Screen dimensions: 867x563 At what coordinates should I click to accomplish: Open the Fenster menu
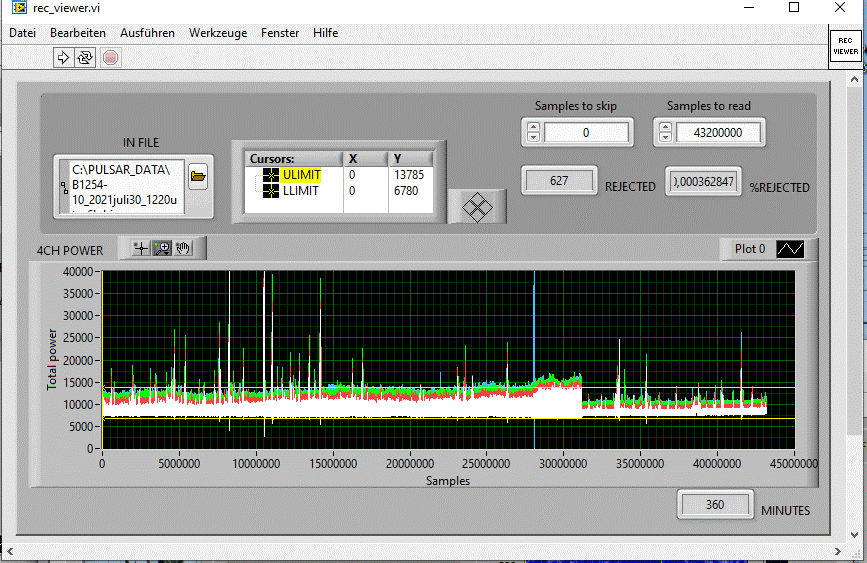pos(280,33)
